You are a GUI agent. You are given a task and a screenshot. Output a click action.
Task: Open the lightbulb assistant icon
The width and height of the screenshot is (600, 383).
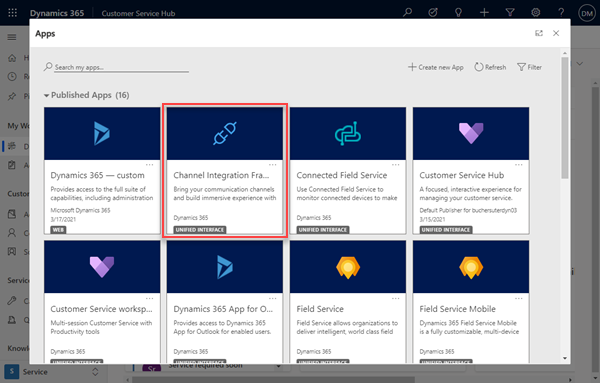point(458,13)
